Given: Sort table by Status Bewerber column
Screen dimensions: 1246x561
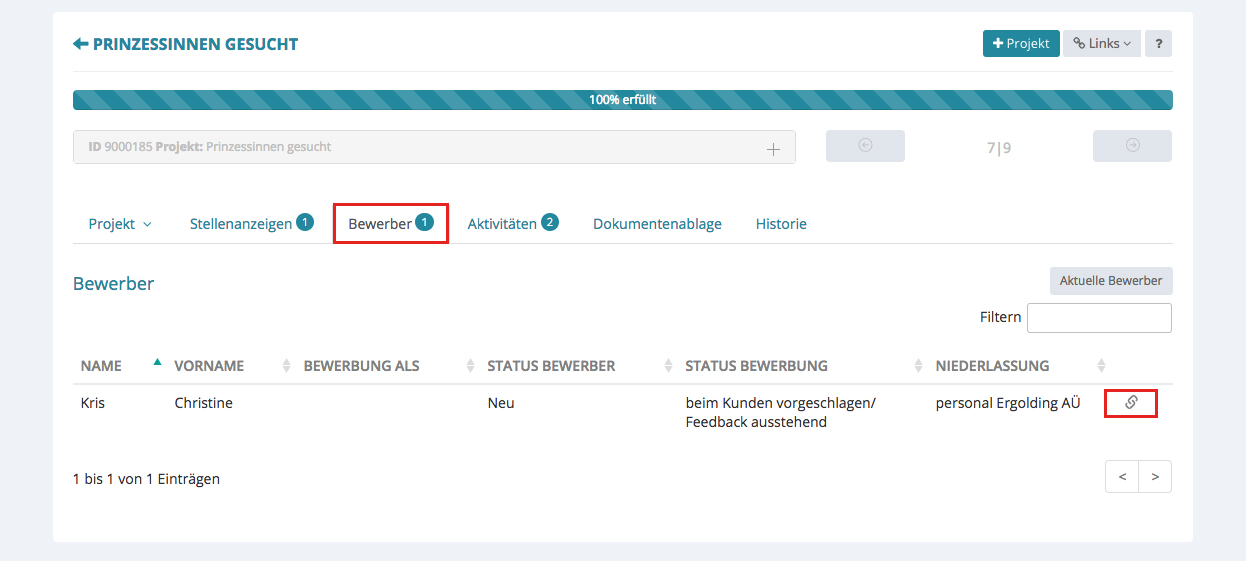Looking at the screenshot, I should pos(551,366).
